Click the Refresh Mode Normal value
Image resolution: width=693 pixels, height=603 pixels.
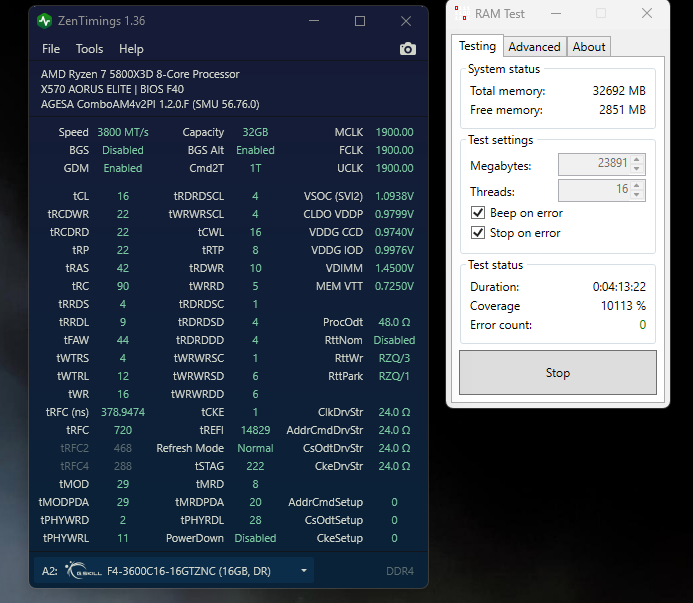pos(255,448)
